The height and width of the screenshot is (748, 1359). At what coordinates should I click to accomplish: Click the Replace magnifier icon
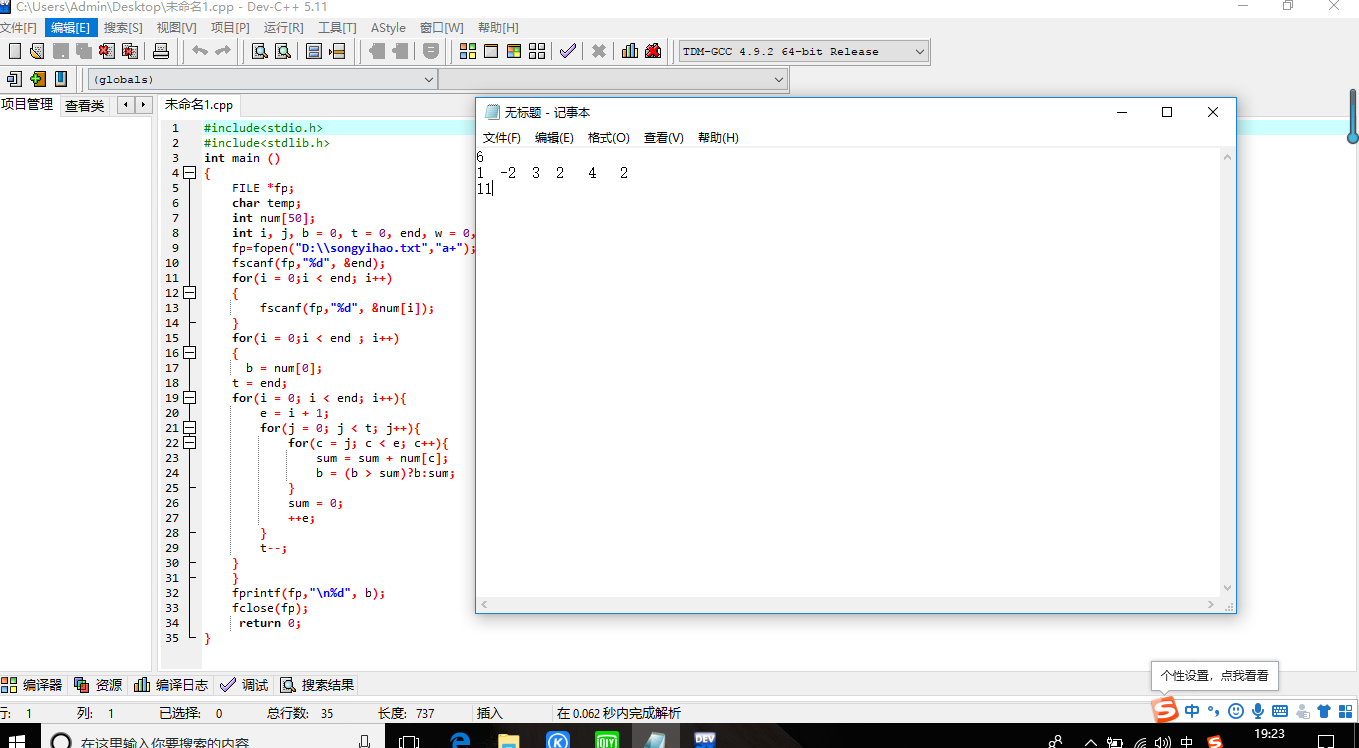point(283,51)
